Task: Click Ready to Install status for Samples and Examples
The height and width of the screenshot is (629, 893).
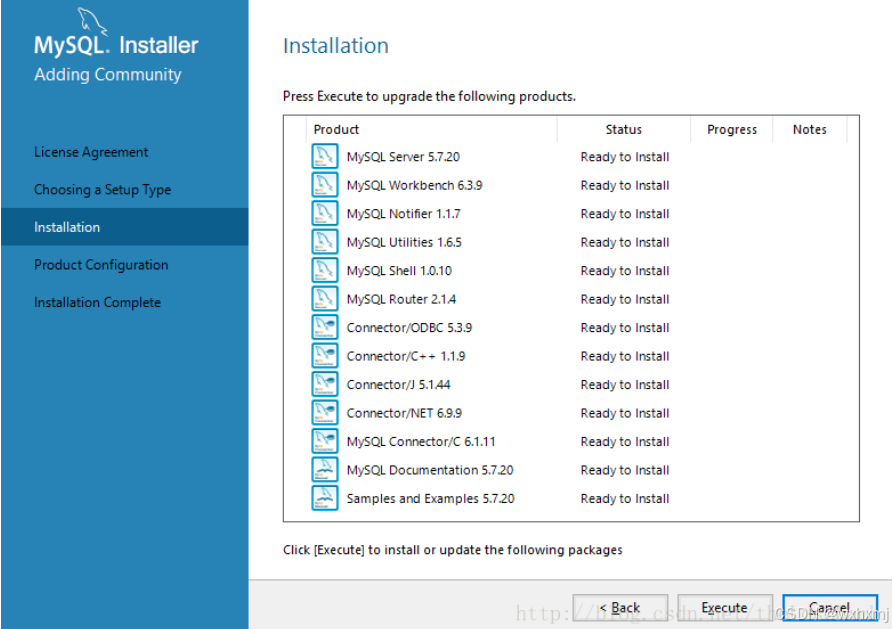Action: (x=625, y=499)
